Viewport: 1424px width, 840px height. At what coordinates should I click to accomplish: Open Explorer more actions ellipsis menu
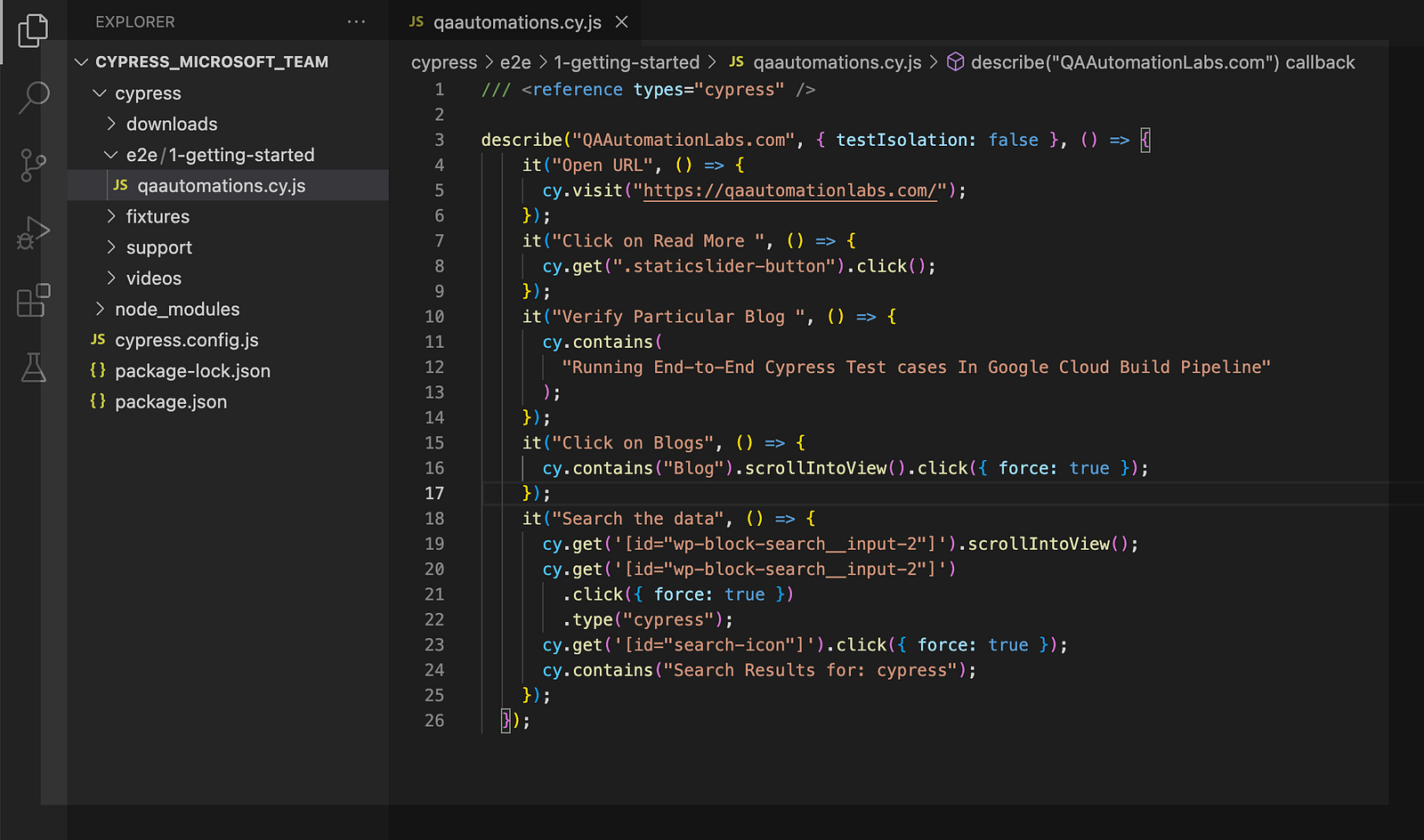[x=356, y=21]
